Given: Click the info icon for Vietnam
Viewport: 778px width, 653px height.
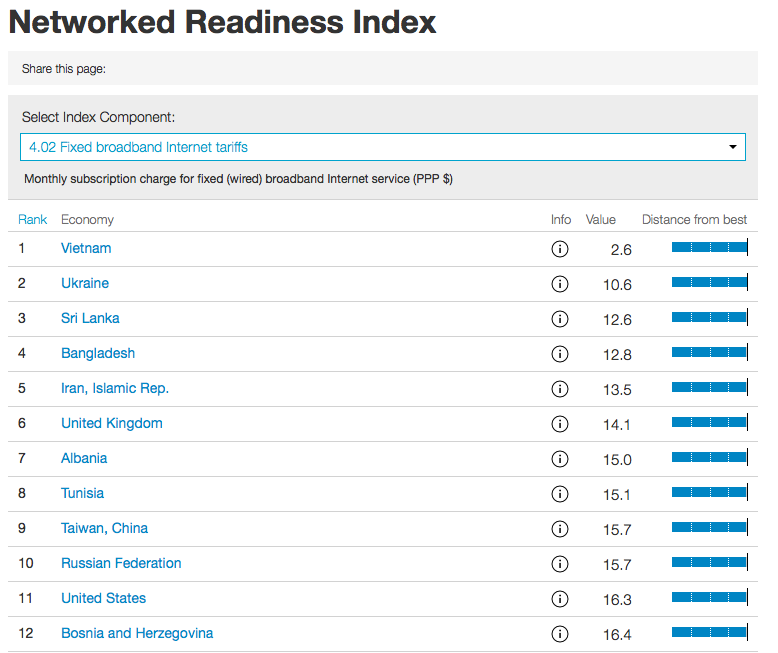Looking at the screenshot, I should (x=560, y=249).
